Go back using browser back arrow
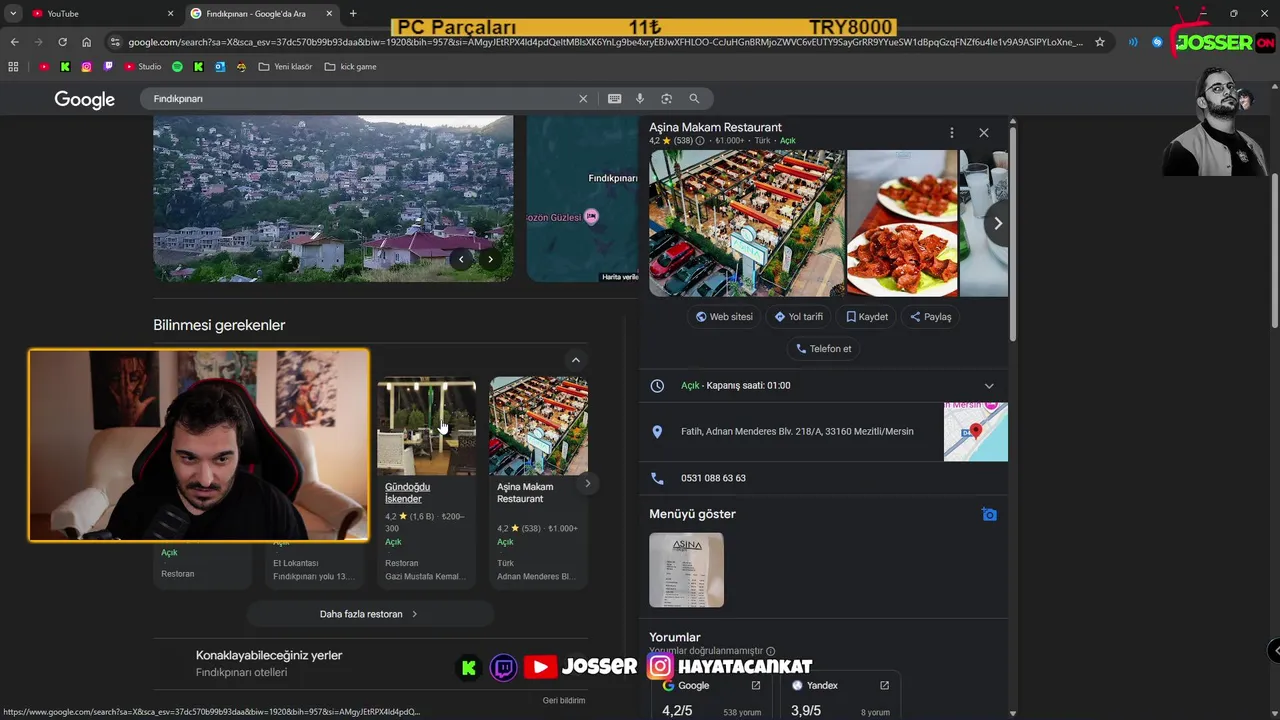This screenshot has width=1280, height=720. coord(14,42)
